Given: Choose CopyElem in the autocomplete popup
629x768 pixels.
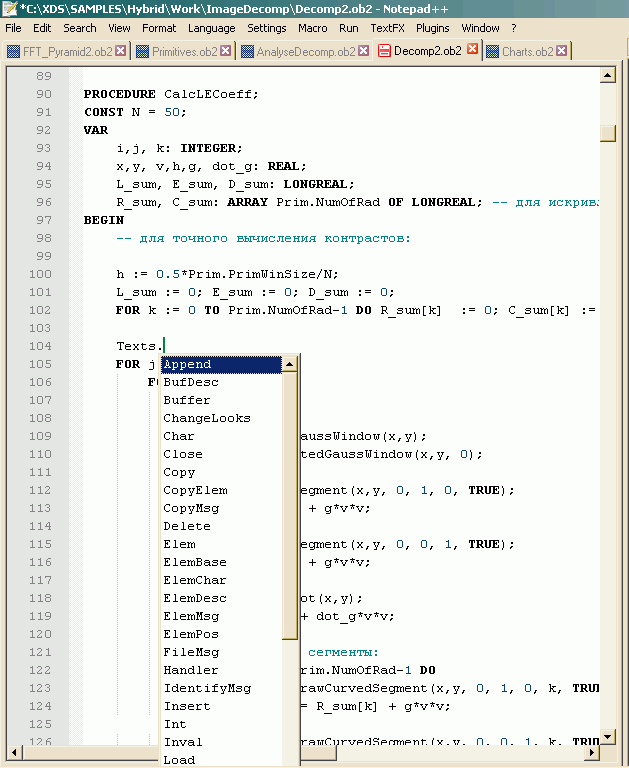Looking at the screenshot, I should tap(195, 490).
